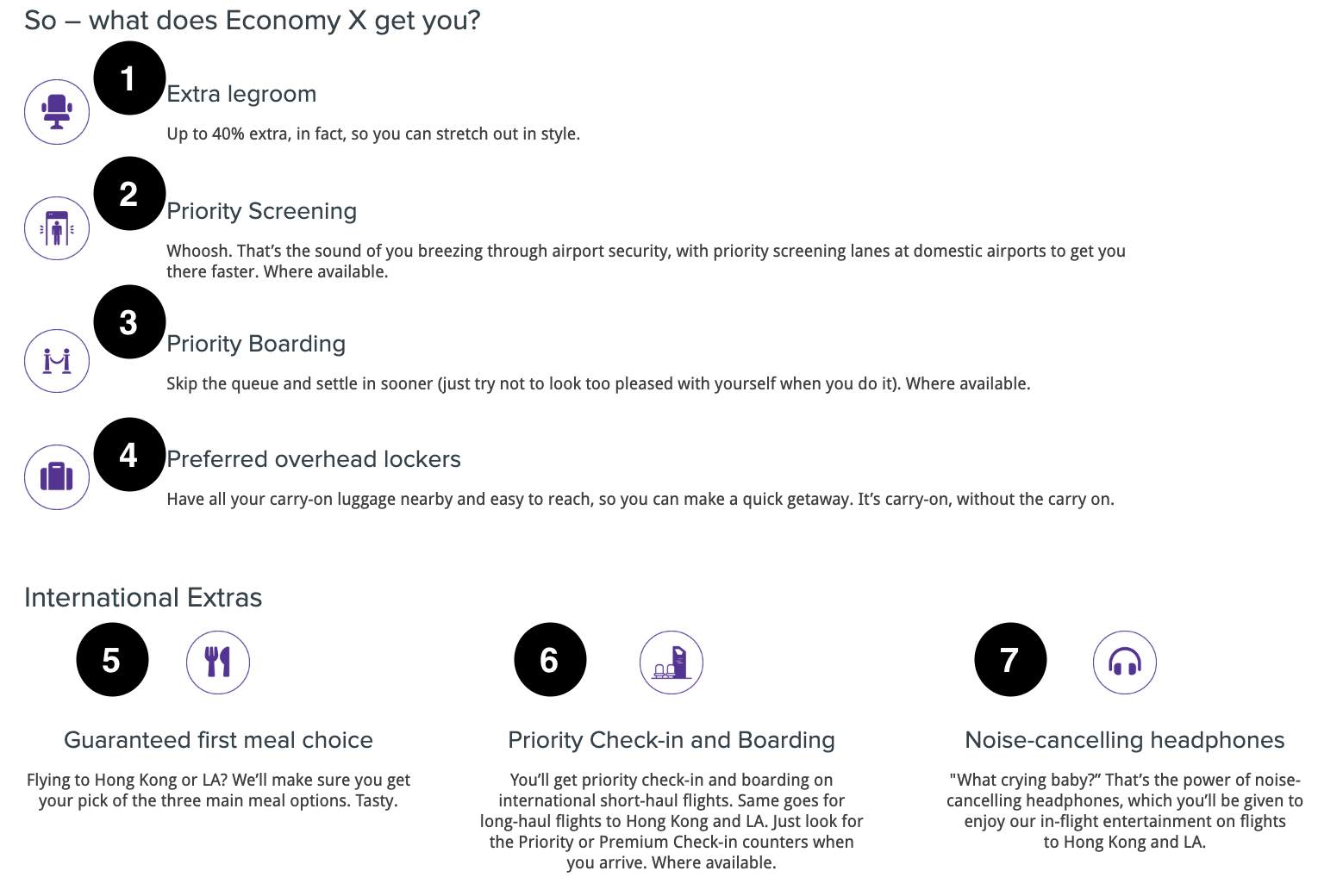
Task: Click the International Extras section title
Action: [143, 598]
